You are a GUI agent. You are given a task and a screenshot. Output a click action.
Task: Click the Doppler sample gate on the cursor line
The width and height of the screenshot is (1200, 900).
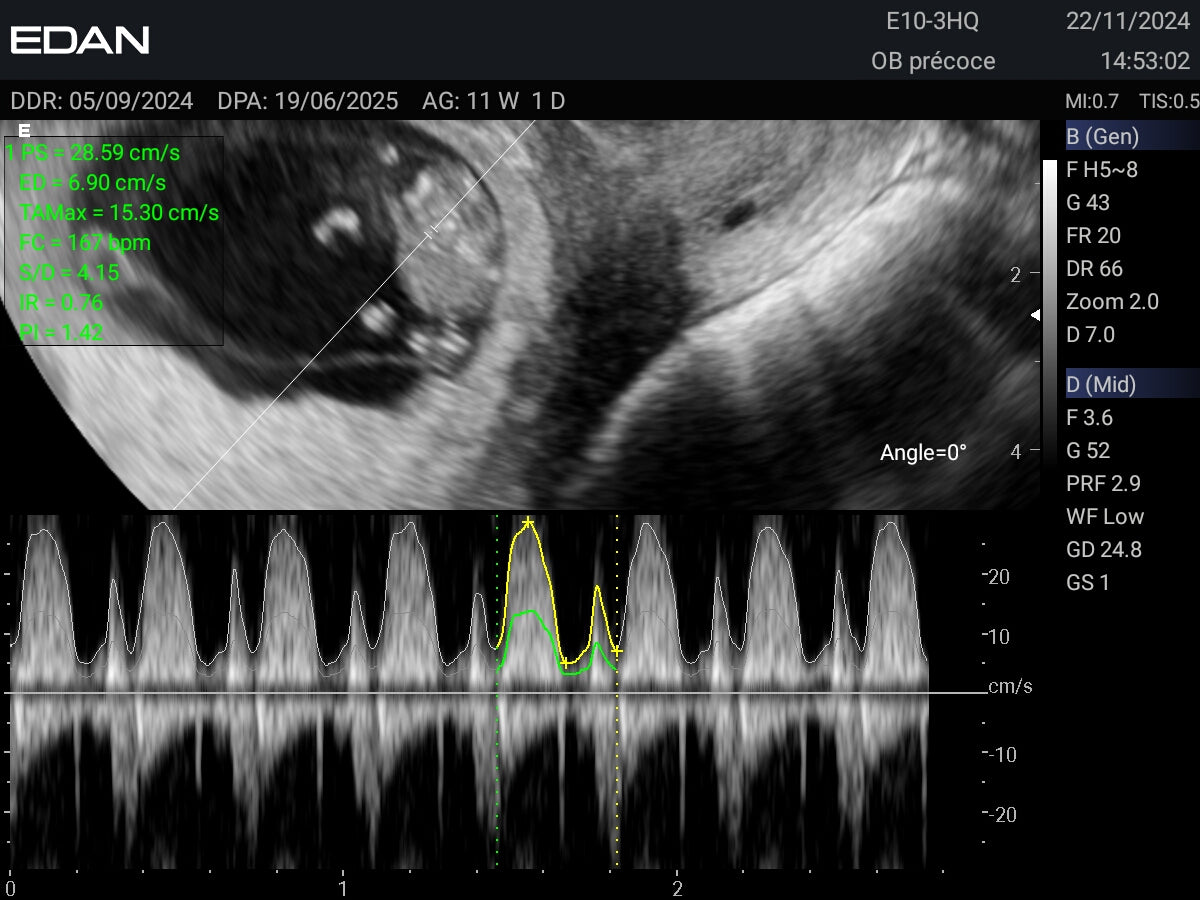pyautogui.click(x=433, y=234)
